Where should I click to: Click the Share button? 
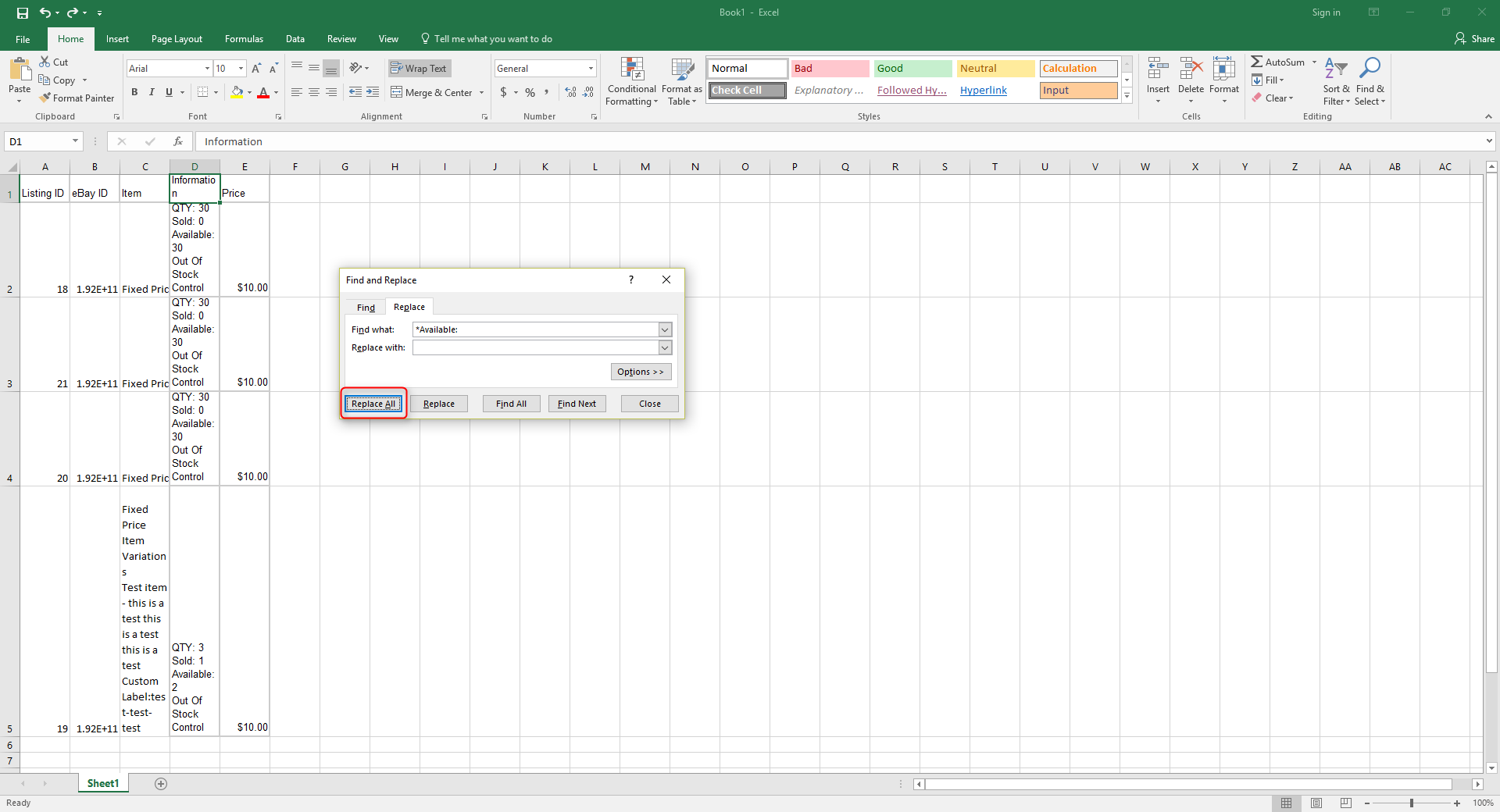[1474, 39]
